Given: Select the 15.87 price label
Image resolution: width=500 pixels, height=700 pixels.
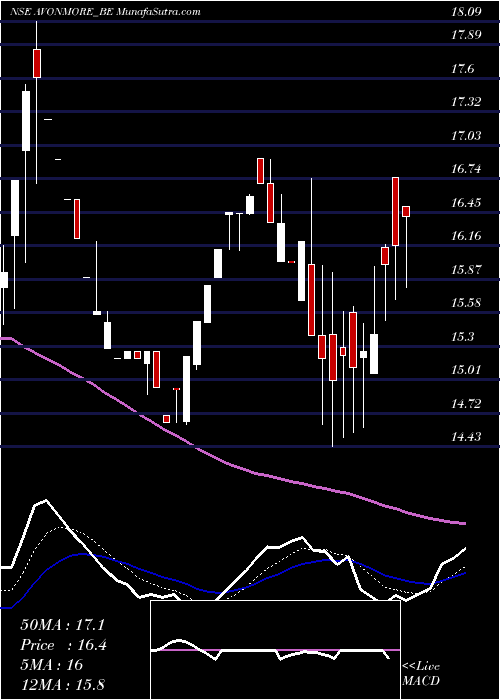Looking at the screenshot, I should pyautogui.click(x=466, y=270).
